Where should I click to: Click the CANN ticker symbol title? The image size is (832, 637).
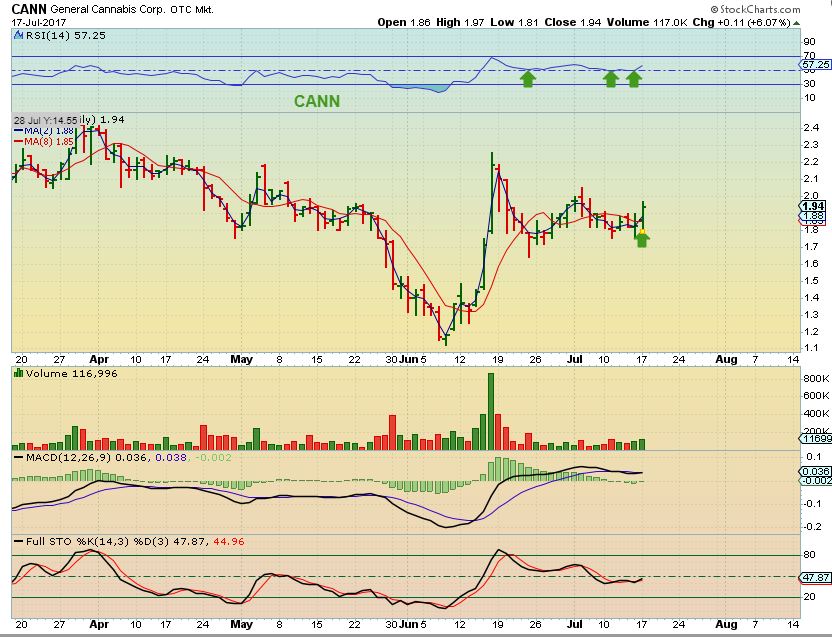click(29, 9)
